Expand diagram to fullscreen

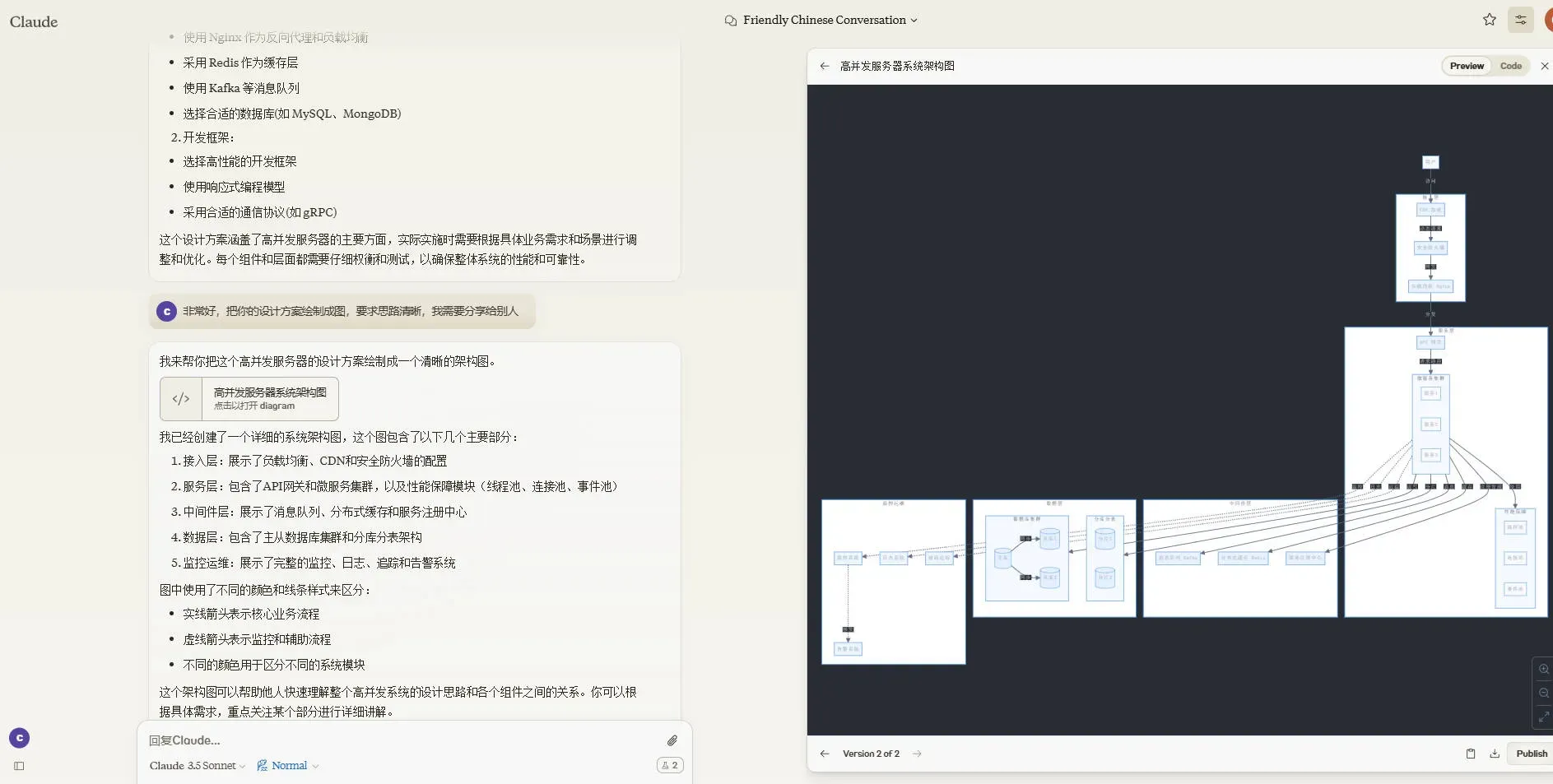[x=1543, y=717]
